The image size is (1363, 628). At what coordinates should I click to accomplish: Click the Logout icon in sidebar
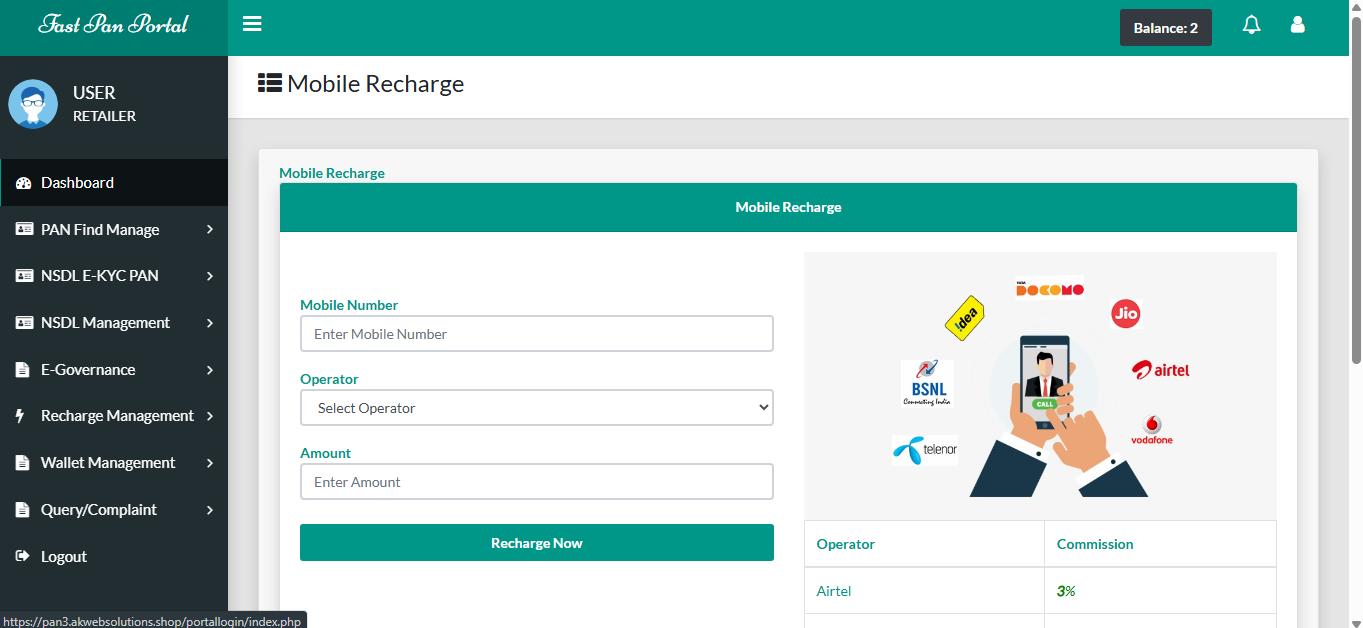tap(23, 557)
